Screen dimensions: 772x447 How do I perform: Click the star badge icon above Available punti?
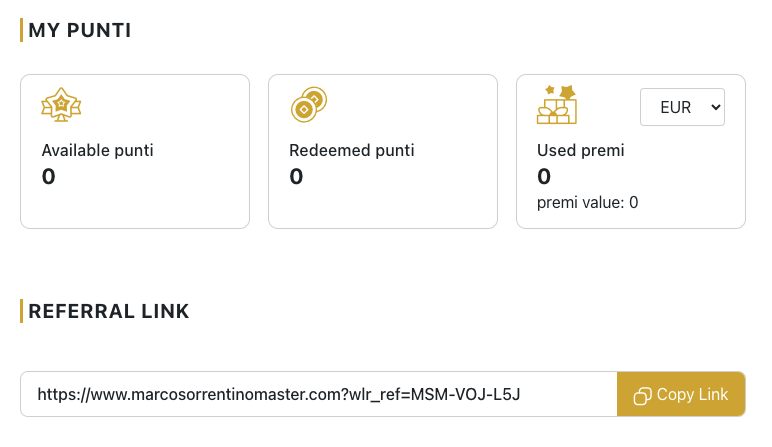(x=61, y=104)
